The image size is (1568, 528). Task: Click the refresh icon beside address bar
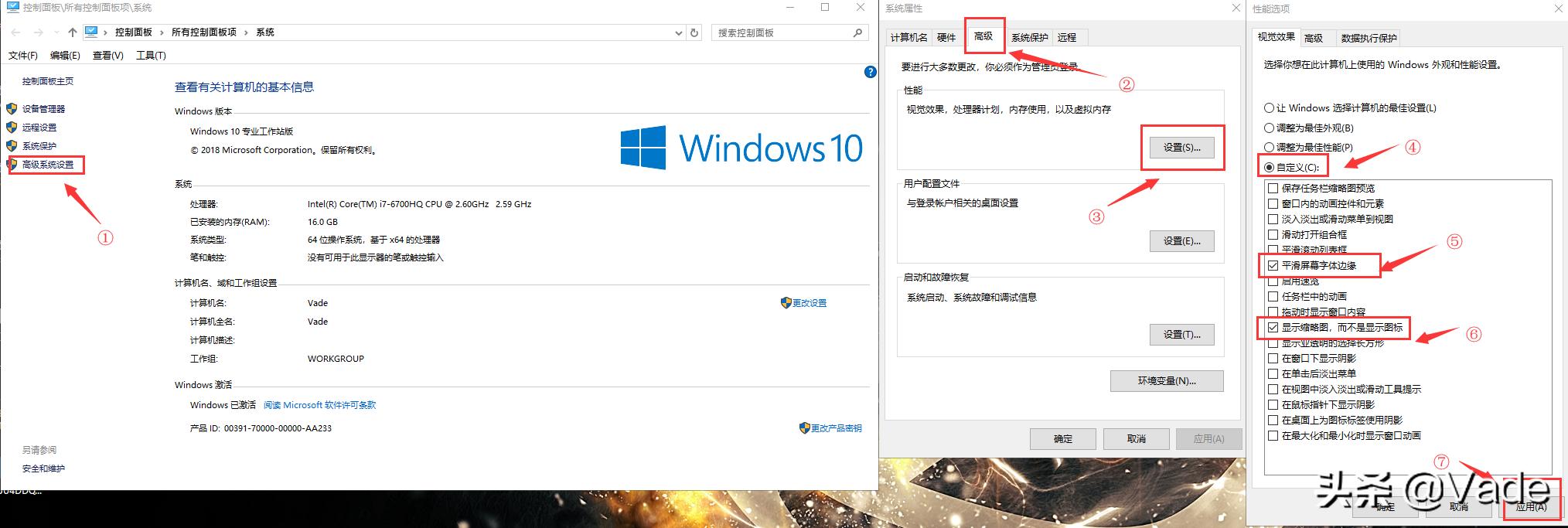[x=694, y=32]
